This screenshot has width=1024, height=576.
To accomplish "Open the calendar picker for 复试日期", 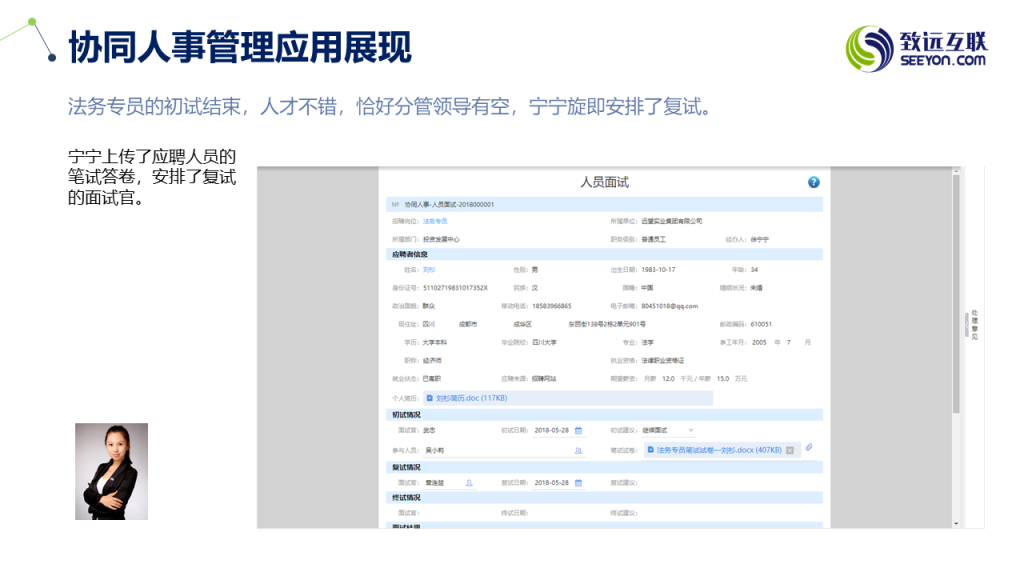I will coord(578,483).
